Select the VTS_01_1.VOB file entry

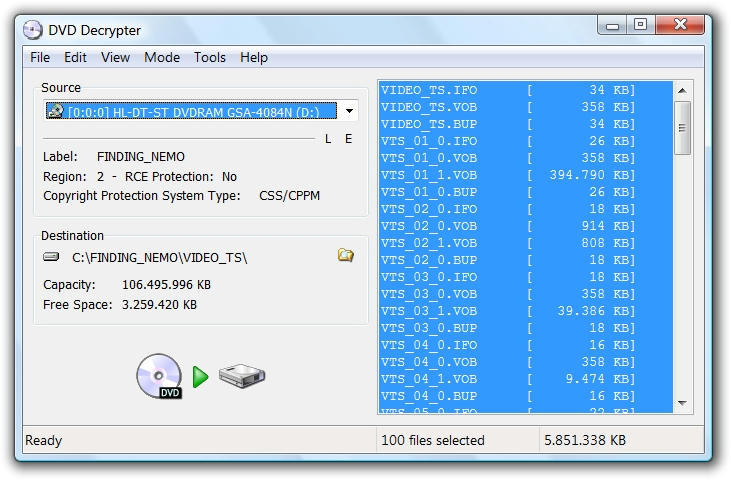pyautogui.click(x=429, y=175)
